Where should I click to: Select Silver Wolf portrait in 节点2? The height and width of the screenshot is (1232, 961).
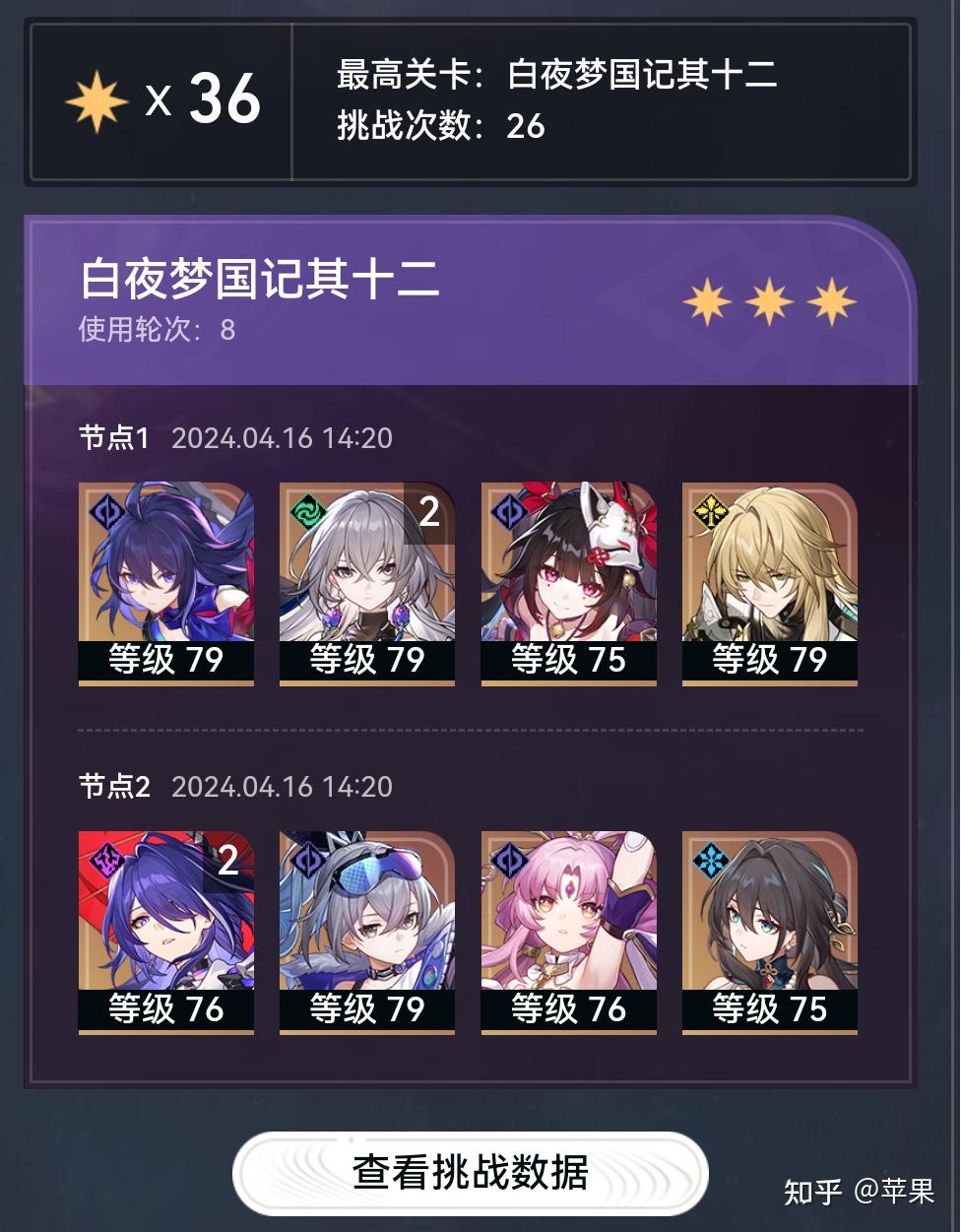367,933
